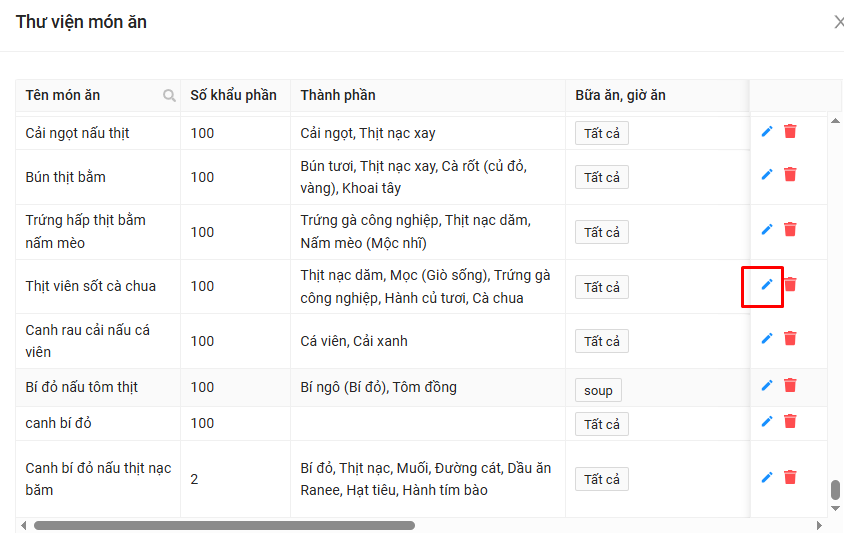Open search in Tên món ăn column header

point(170,96)
